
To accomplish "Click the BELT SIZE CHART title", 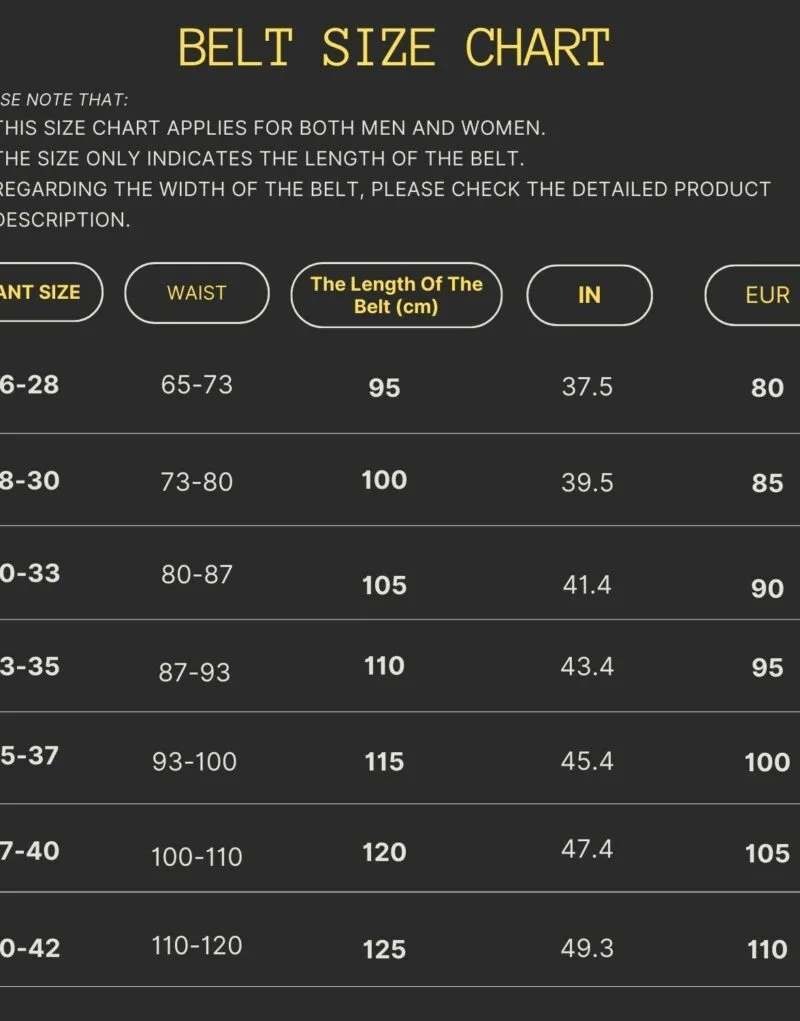I will click(394, 48).
